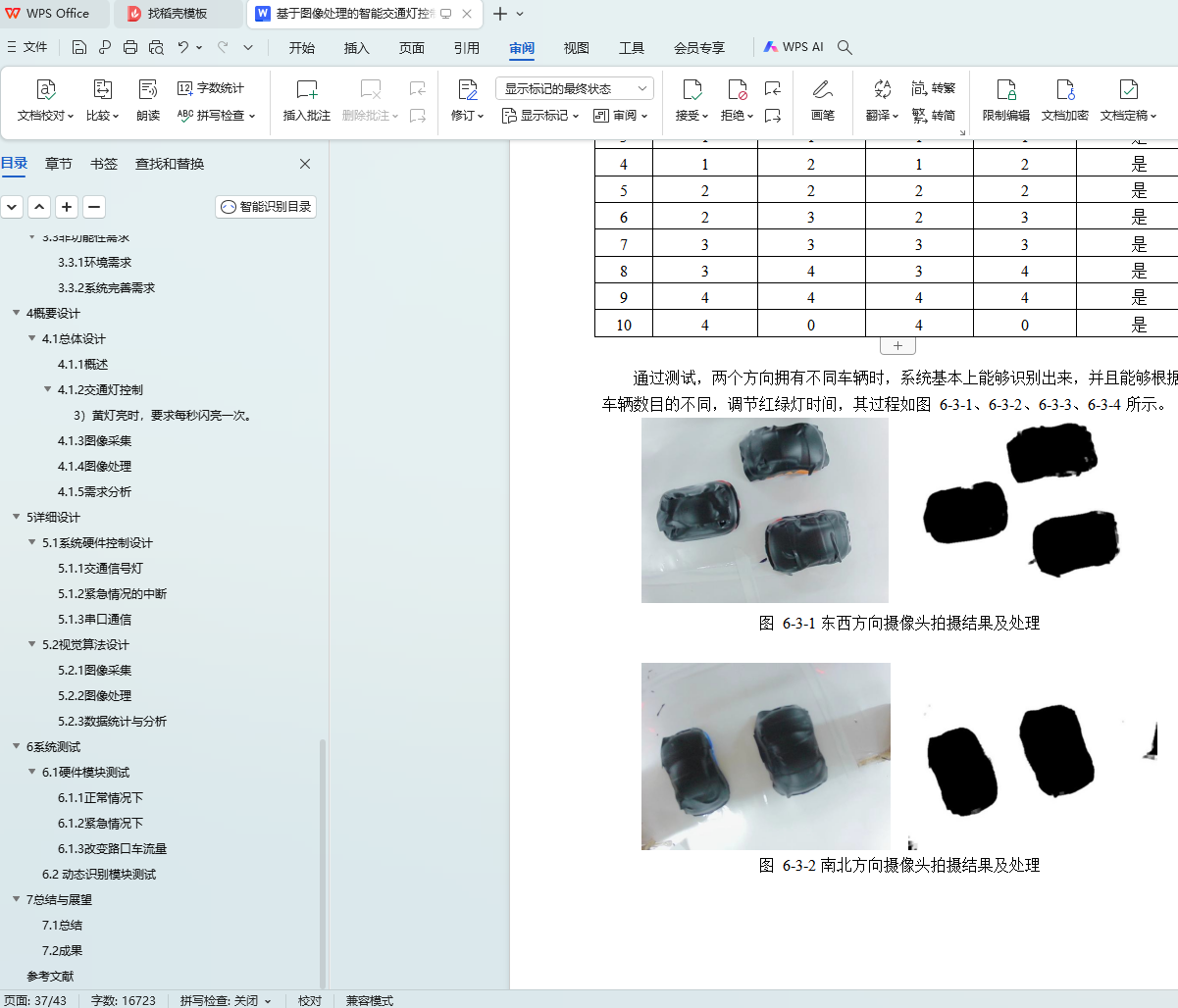Close the navigation pane
This screenshot has width=1178, height=1008.
tap(305, 164)
